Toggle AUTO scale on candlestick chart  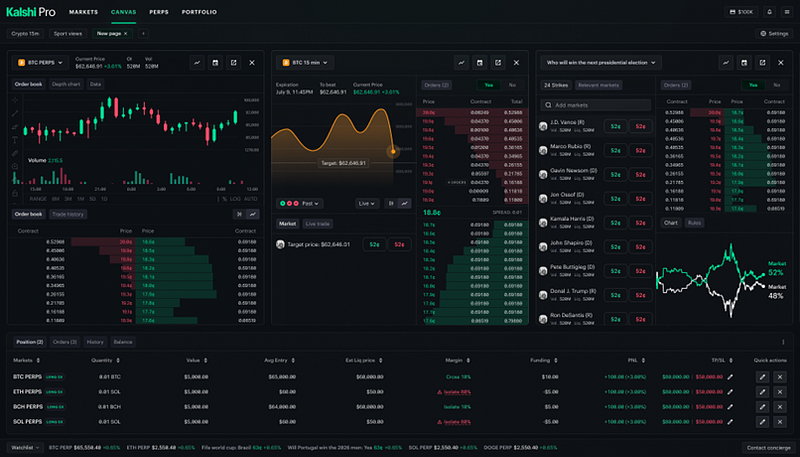[251, 199]
